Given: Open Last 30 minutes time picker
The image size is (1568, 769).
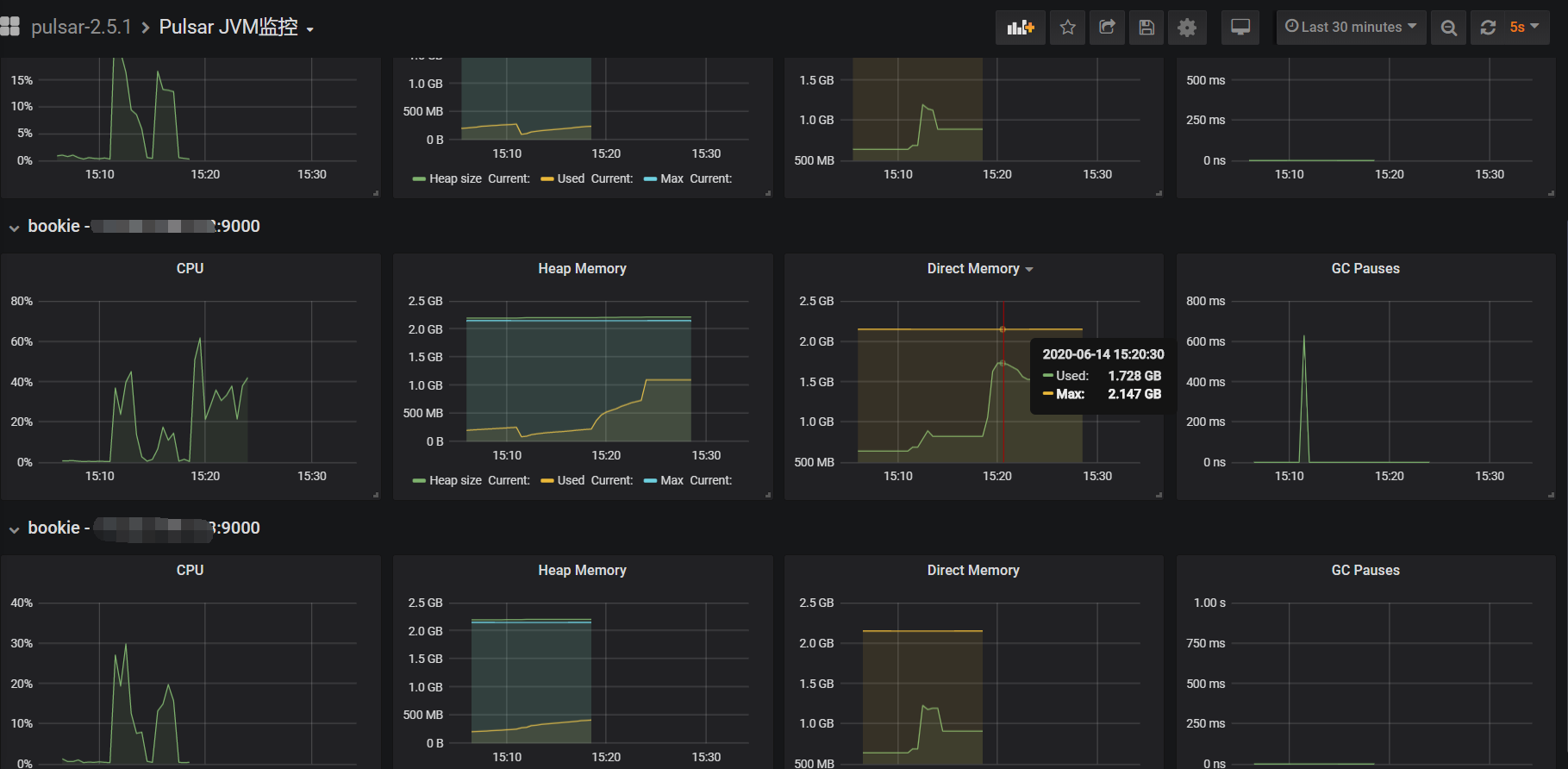Looking at the screenshot, I should coord(1351,28).
